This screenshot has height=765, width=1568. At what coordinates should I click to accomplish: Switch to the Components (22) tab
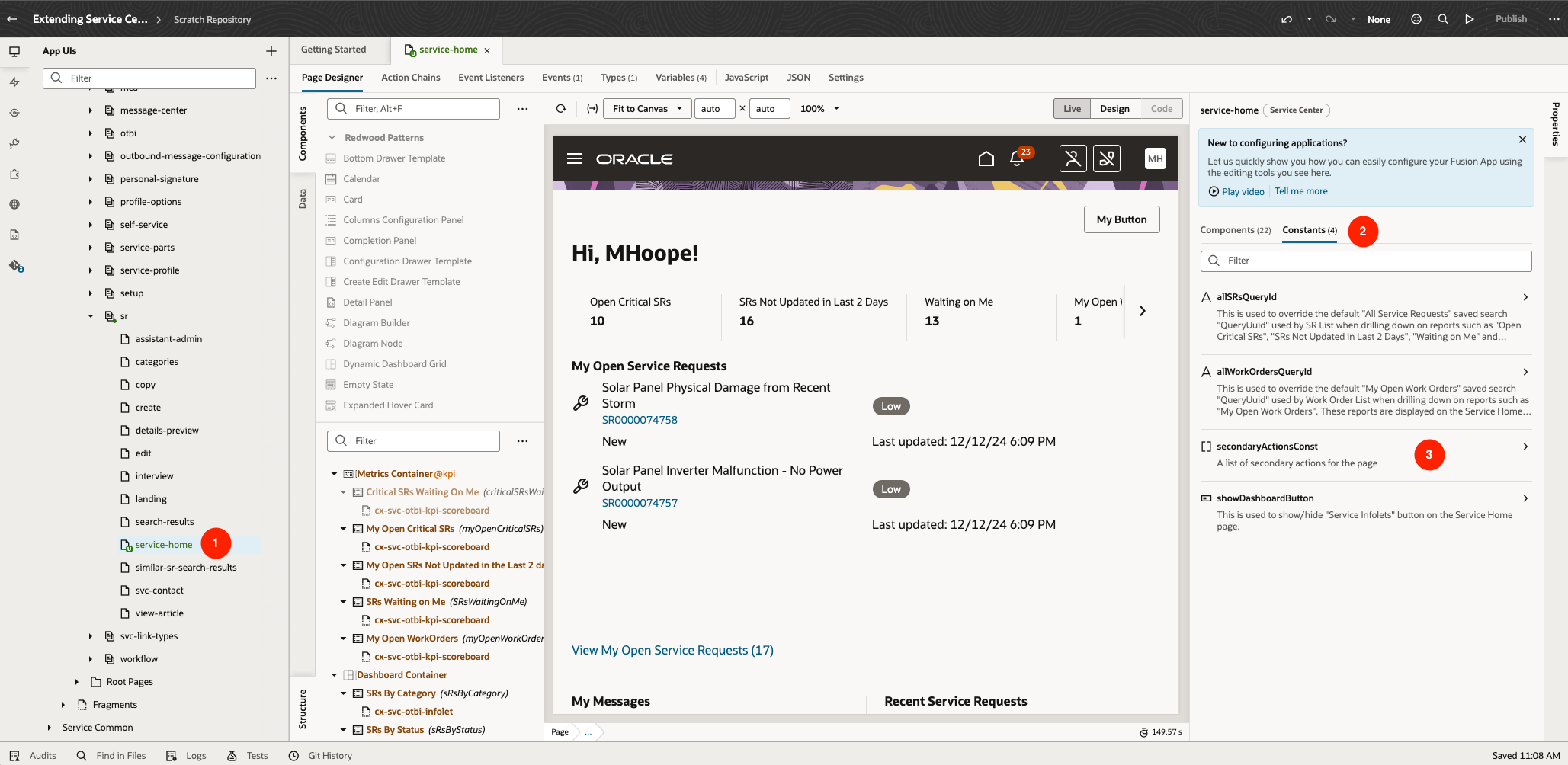pos(1235,230)
